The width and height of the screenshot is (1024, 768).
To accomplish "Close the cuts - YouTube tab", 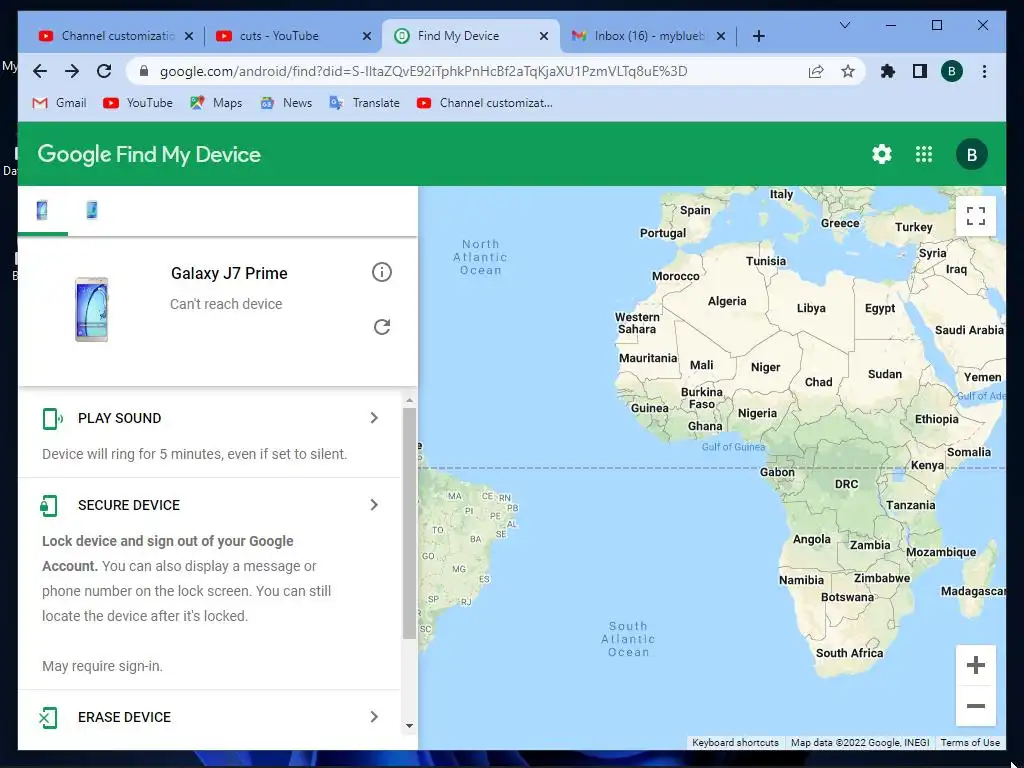I will (367, 36).
